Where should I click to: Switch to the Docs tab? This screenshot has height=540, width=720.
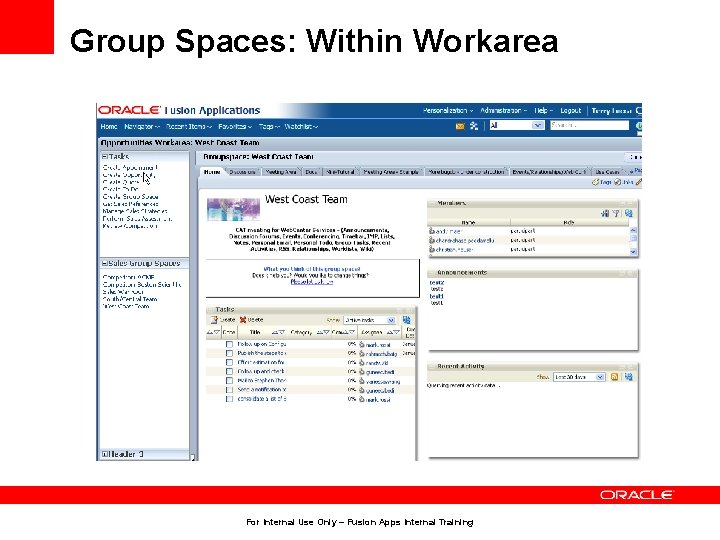tap(311, 172)
